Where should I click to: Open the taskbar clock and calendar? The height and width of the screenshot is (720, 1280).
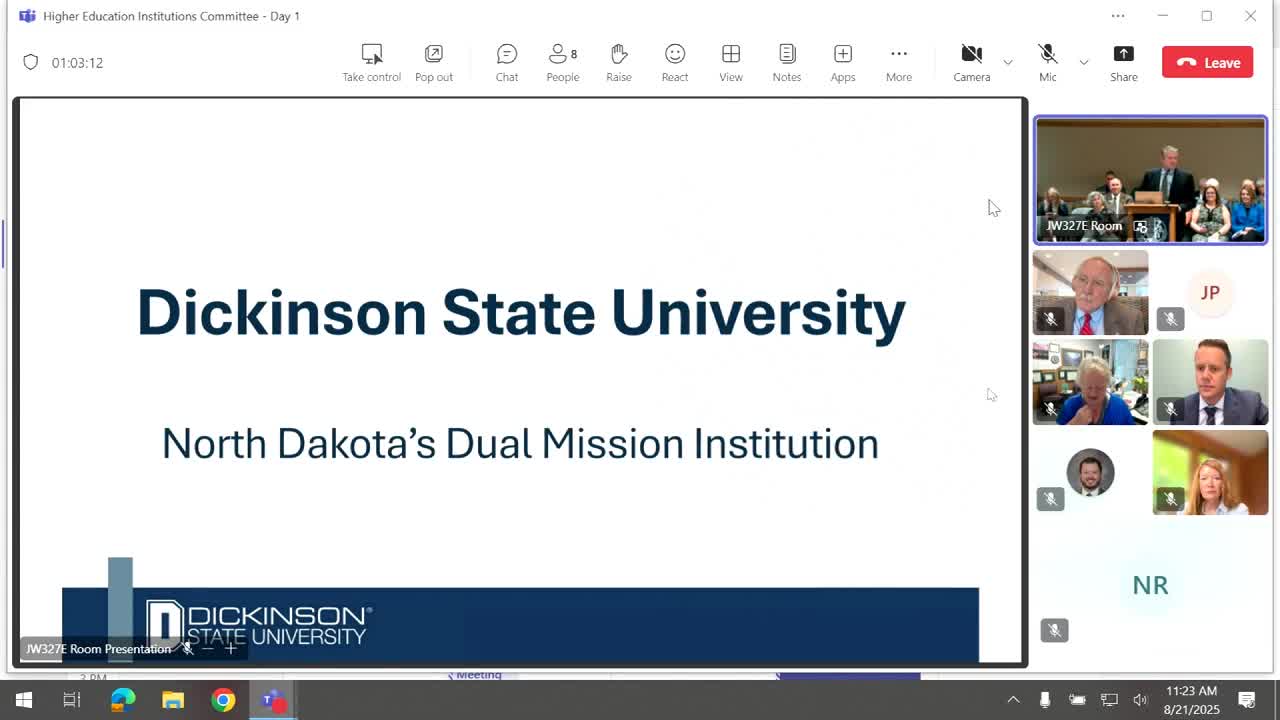1192,700
